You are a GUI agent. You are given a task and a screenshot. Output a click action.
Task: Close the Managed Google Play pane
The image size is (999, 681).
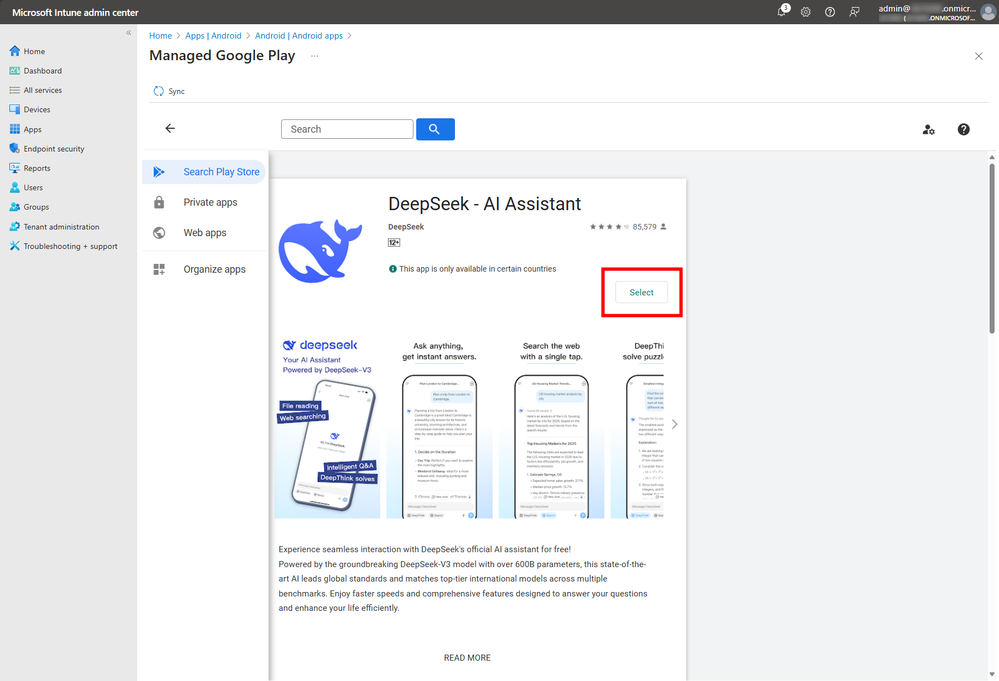[x=979, y=56]
